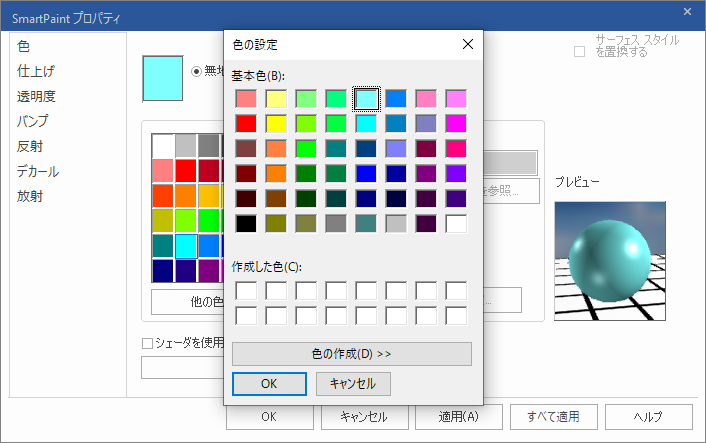Pick brown basic color, fifth row
The height and width of the screenshot is (443, 706).
click(x=276, y=199)
